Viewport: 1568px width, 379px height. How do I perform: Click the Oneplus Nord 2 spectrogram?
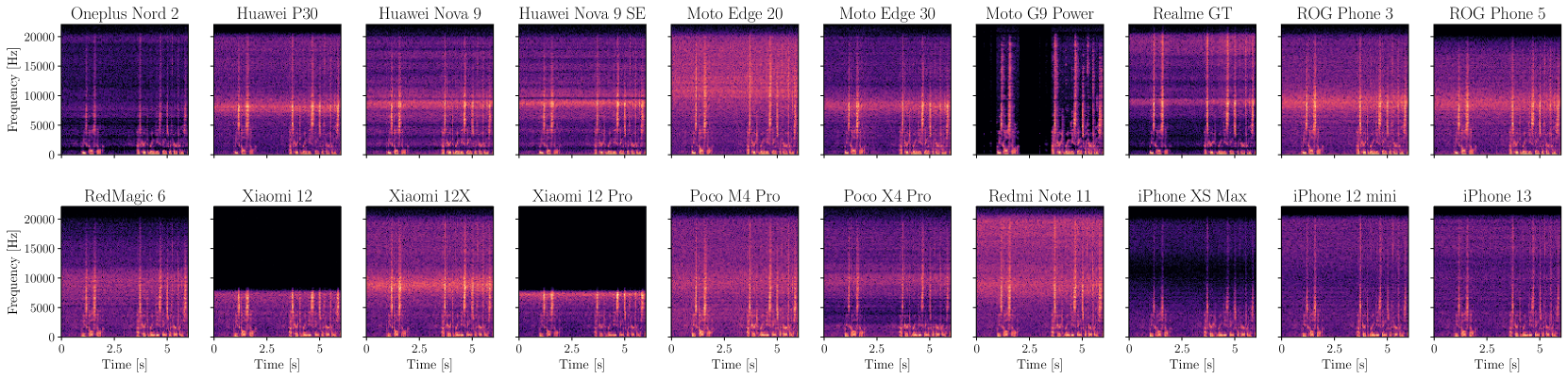point(125,90)
